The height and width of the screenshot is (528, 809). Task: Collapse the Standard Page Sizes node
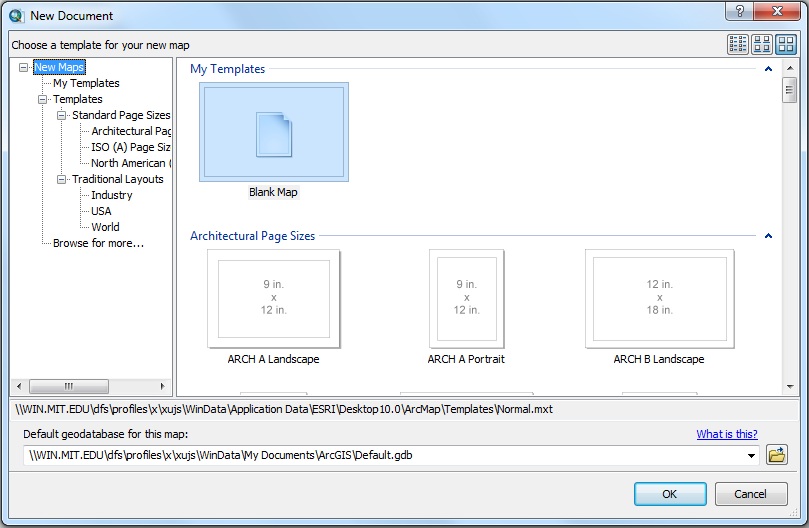pos(62,116)
